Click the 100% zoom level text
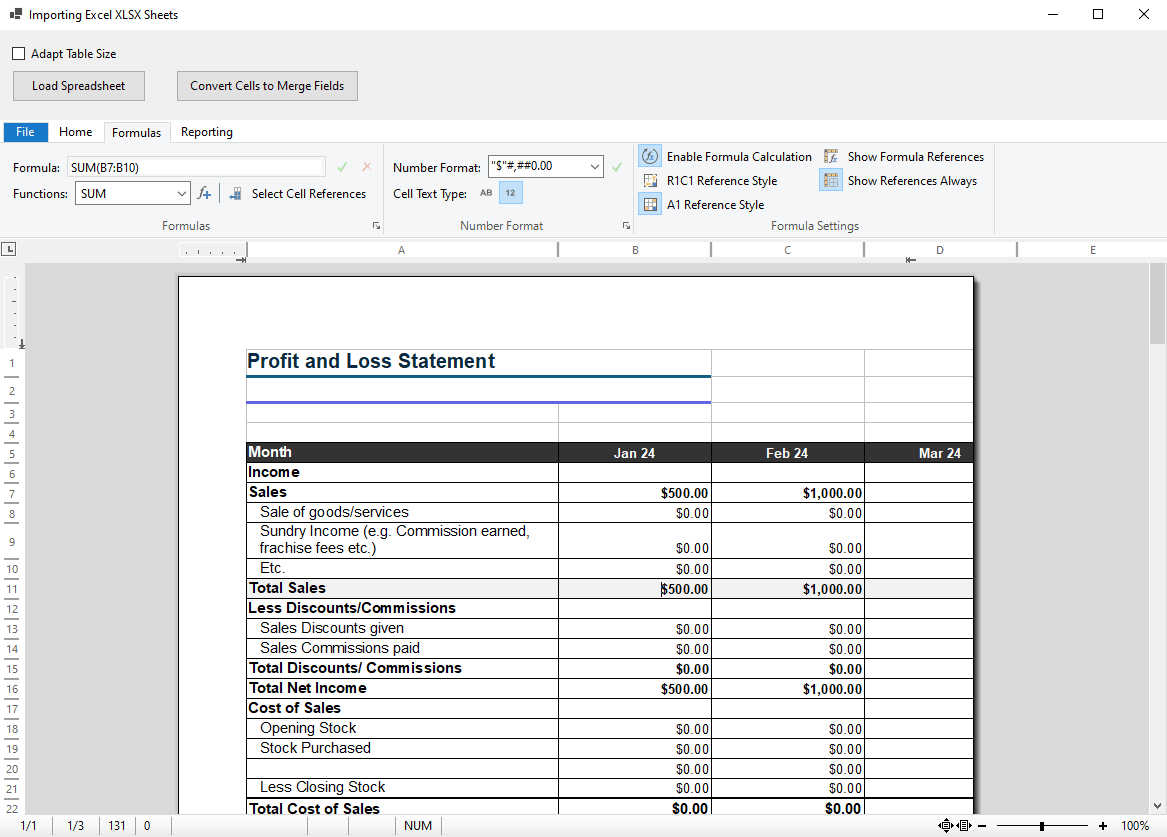Viewport: 1167px width, 837px height. 1135,826
